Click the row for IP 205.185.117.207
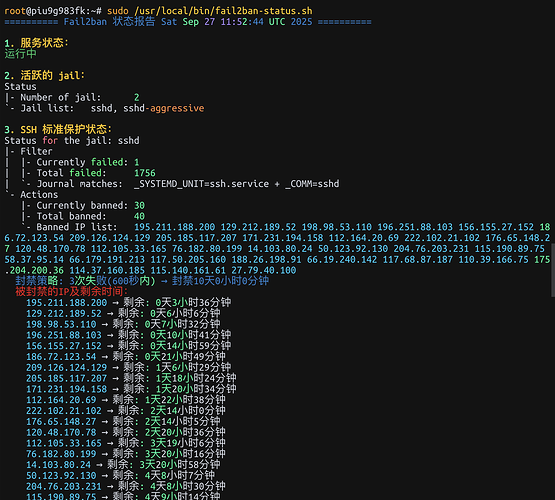 (x=131, y=379)
